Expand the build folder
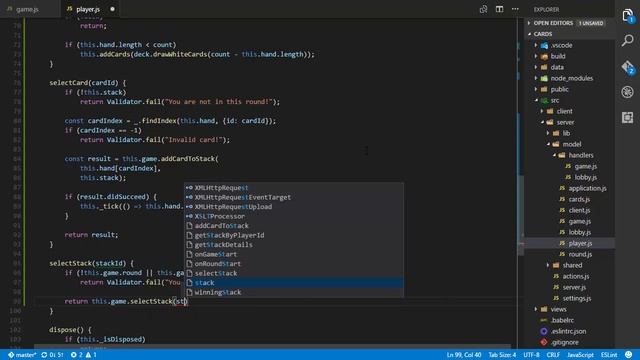Screen dimensions: 640x360 [x=558, y=56]
